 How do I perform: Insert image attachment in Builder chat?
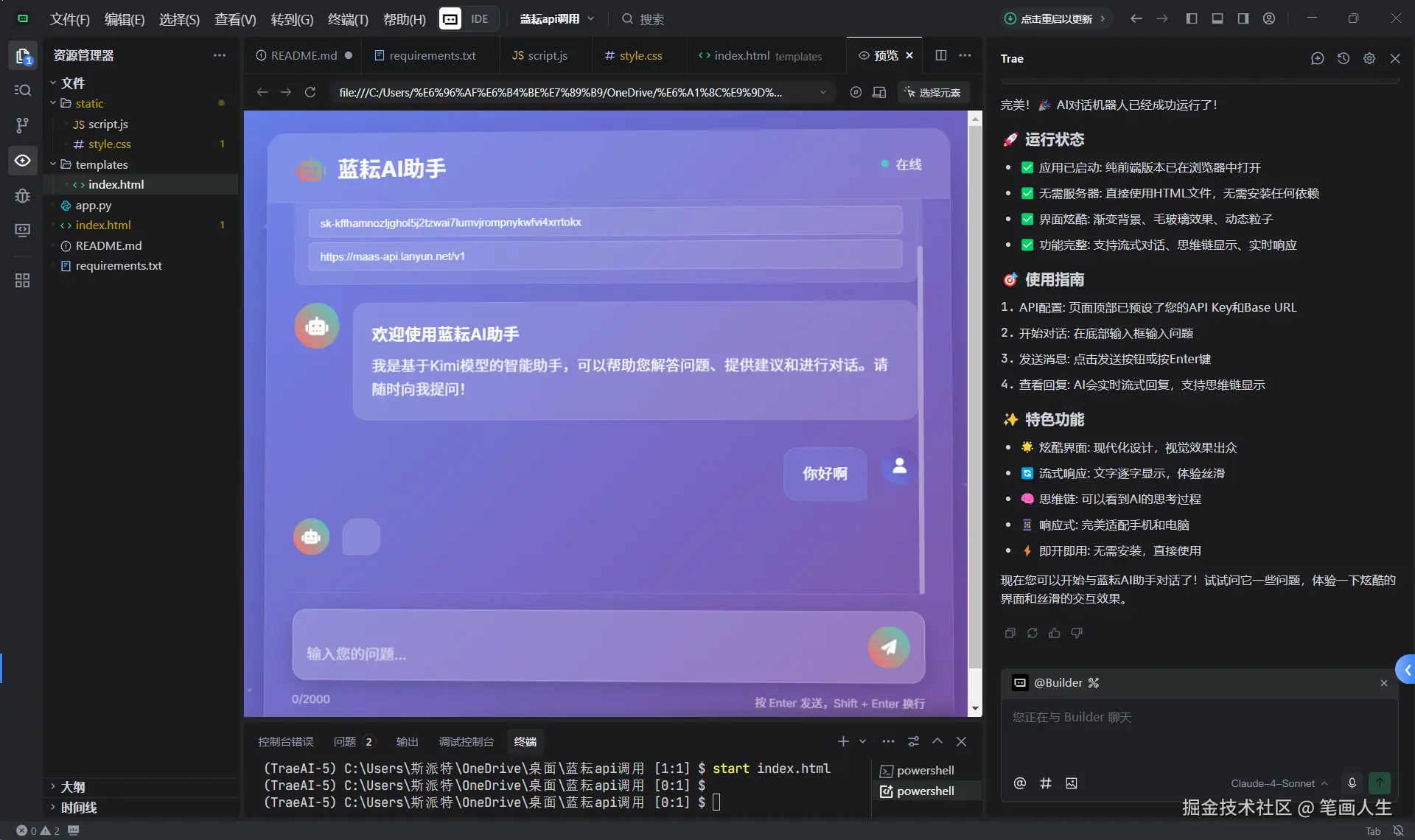coord(1072,783)
